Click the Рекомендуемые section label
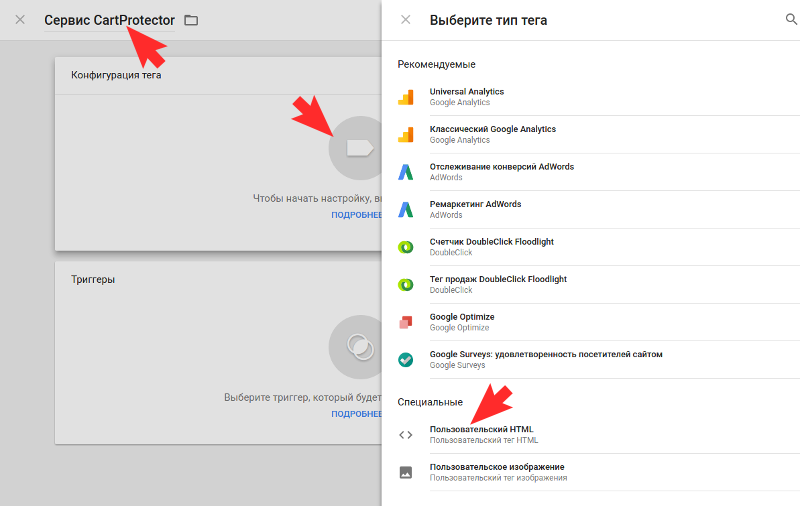Screen dimensions: 800x506 tap(436, 64)
